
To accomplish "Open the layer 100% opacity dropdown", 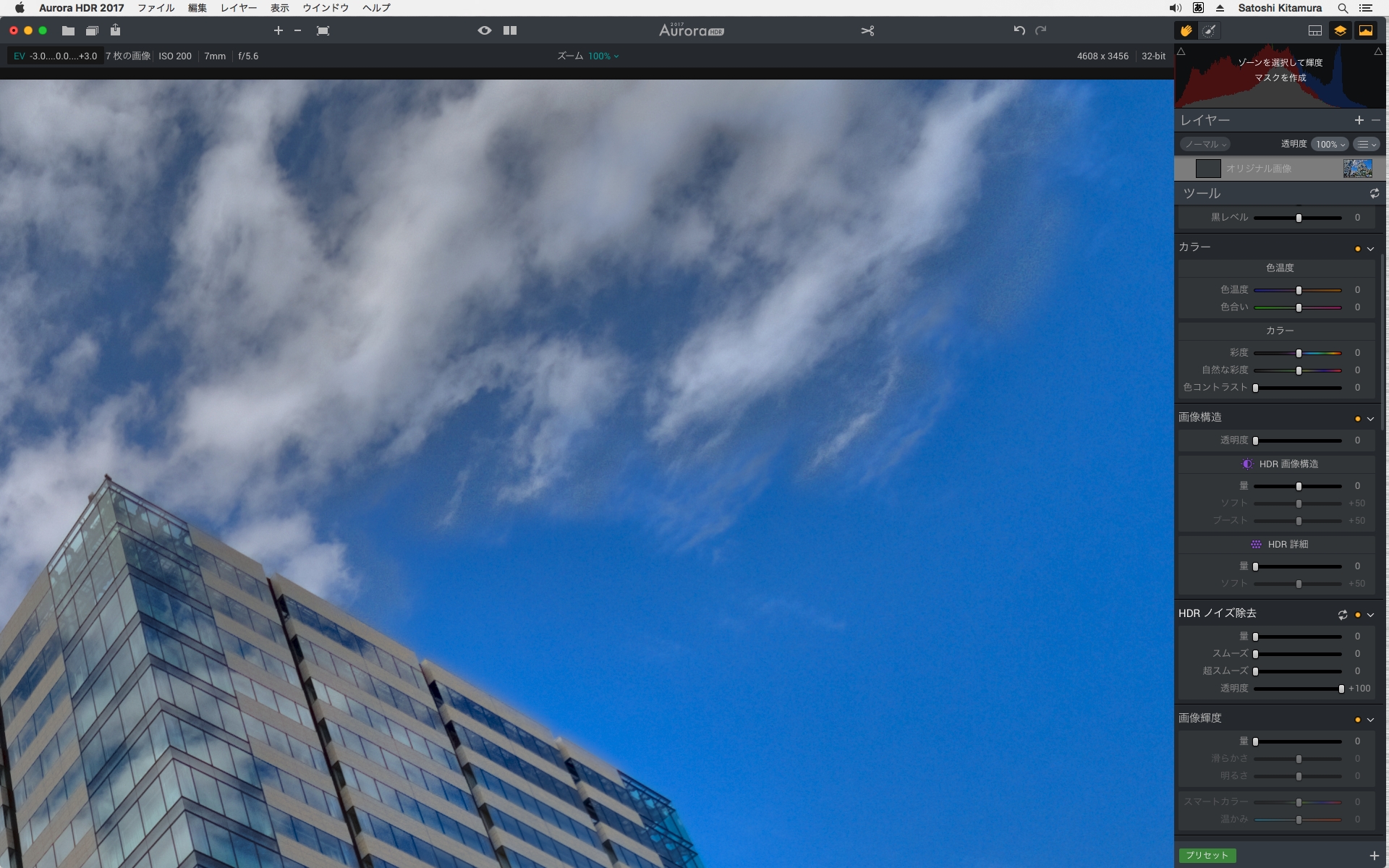I will coord(1330,144).
